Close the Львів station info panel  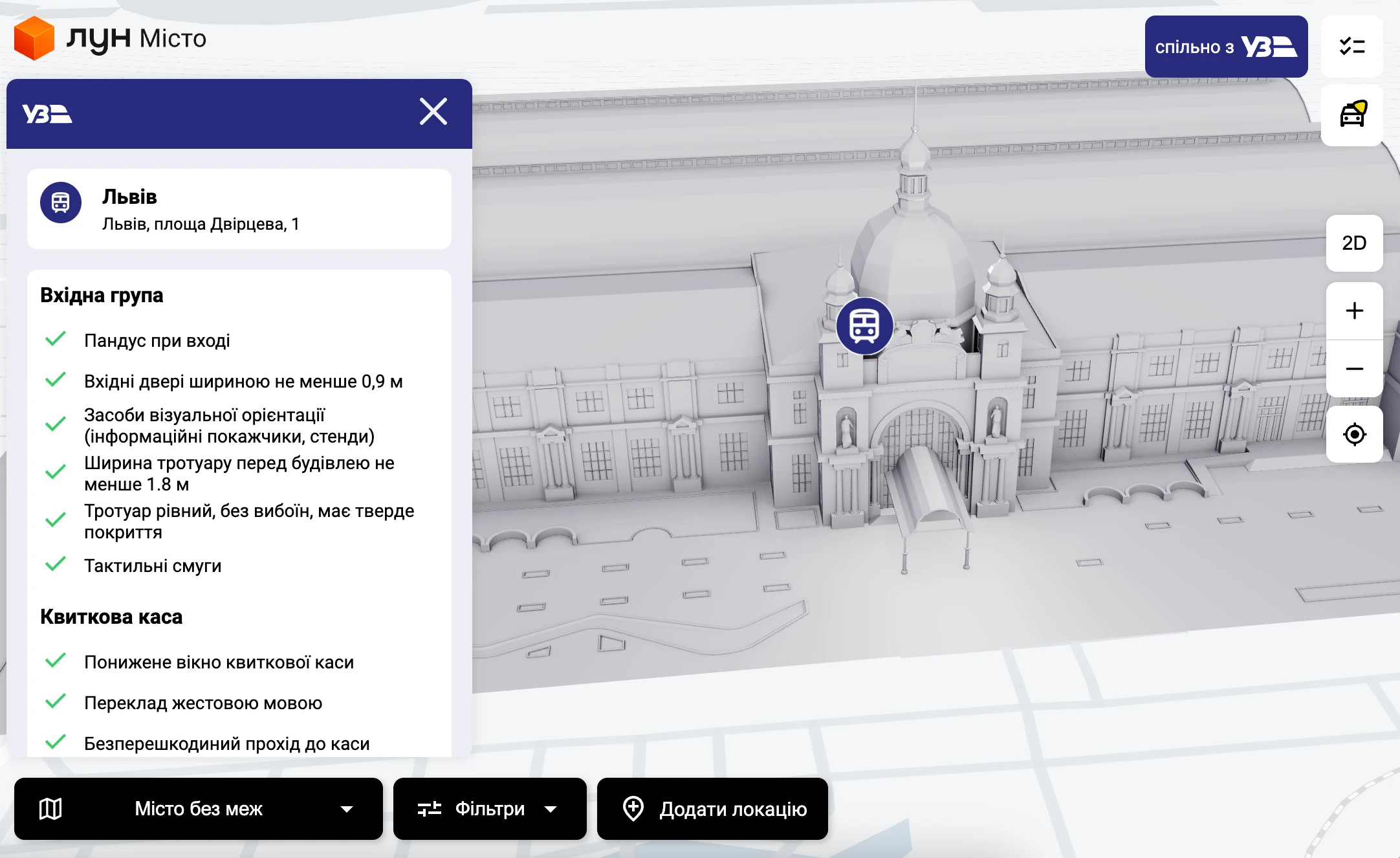(433, 111)
